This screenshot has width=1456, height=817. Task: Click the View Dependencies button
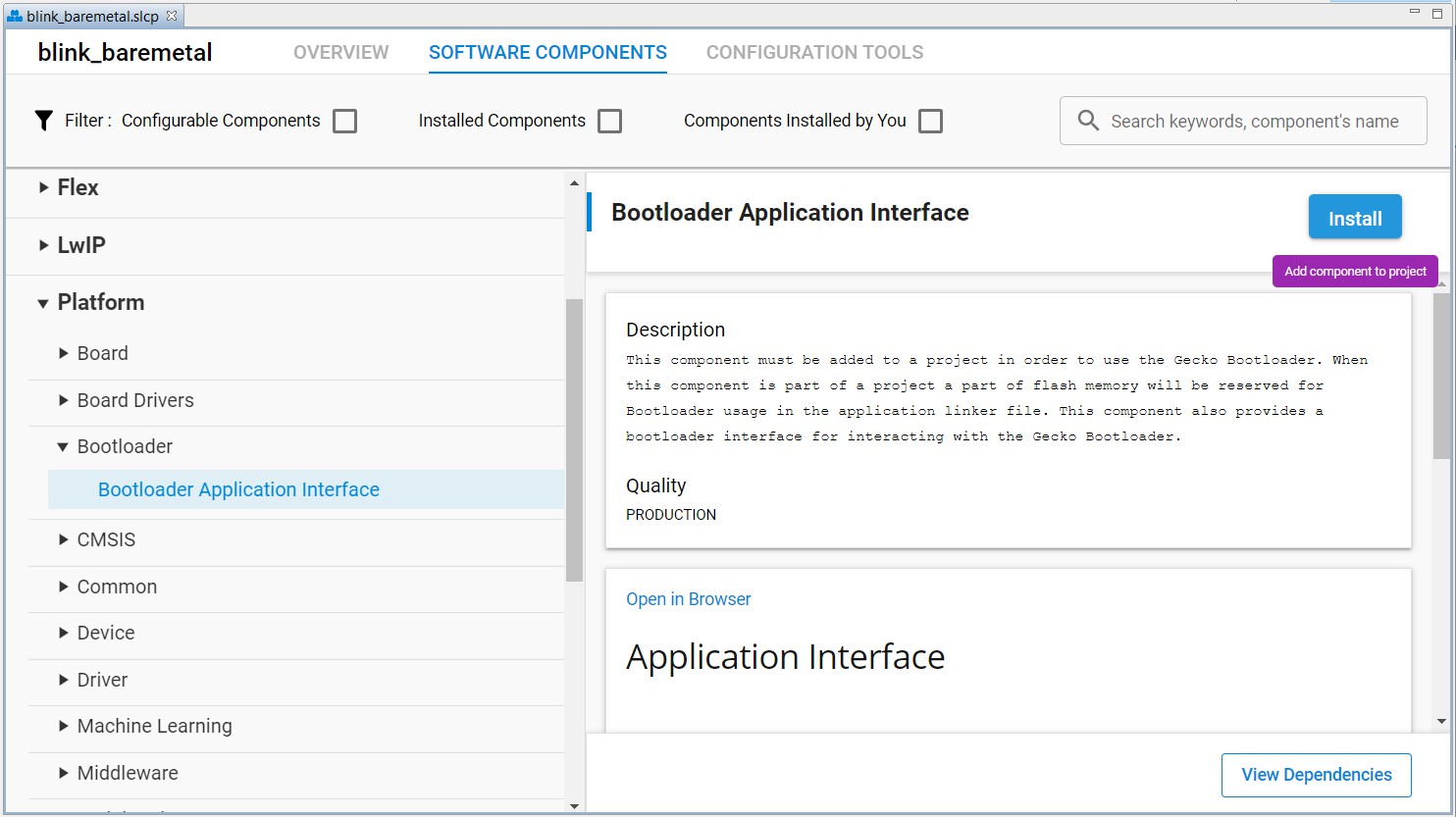pyautogui.click(x=1316, y=775)
